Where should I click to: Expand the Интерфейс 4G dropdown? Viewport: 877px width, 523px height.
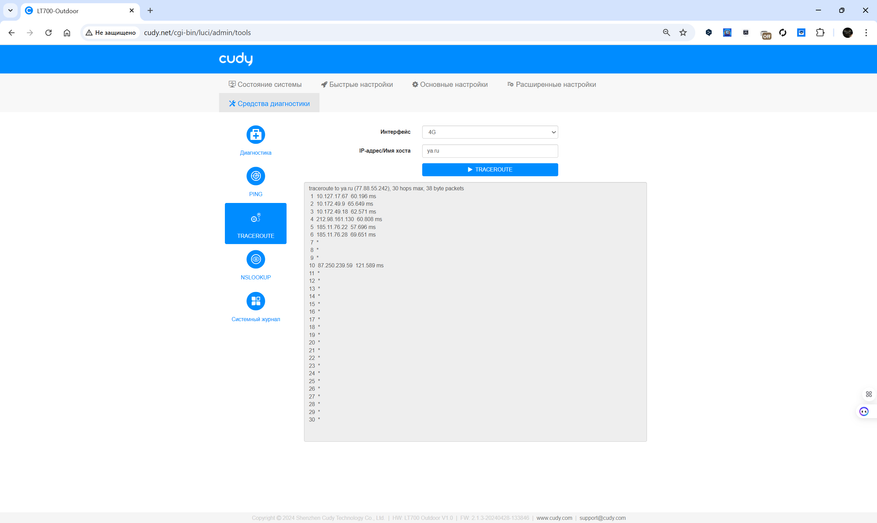coord(490,132)
